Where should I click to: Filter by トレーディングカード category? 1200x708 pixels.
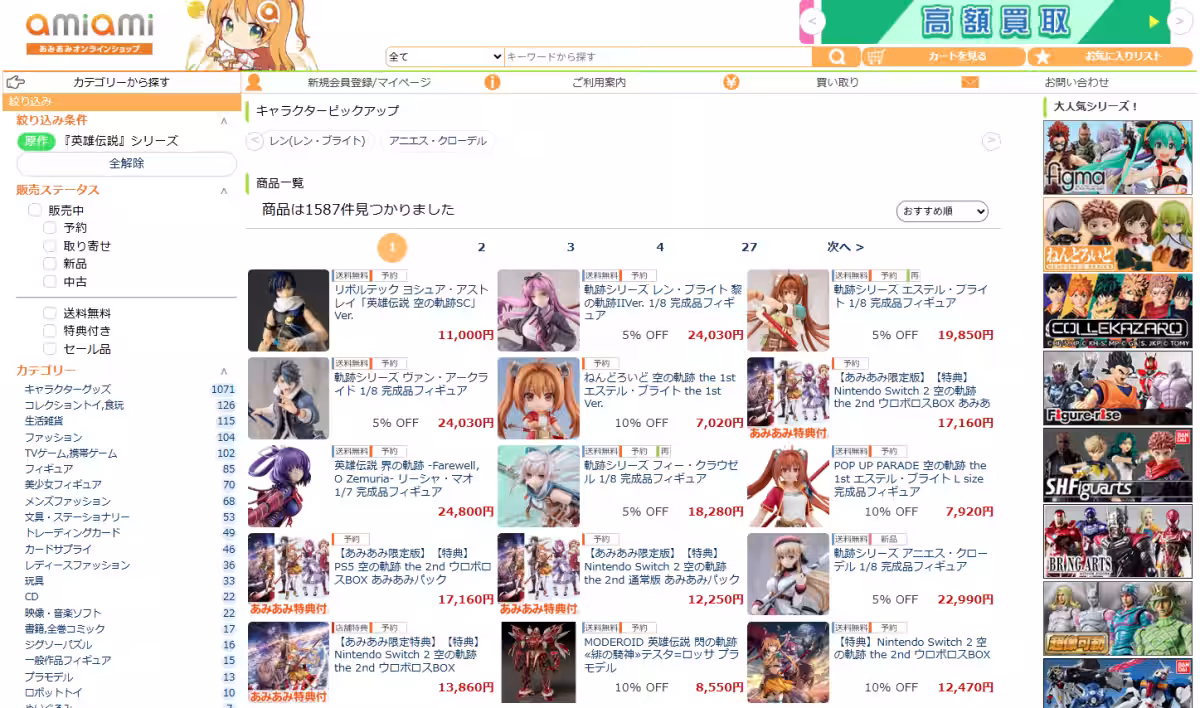[x=72, y=533]
